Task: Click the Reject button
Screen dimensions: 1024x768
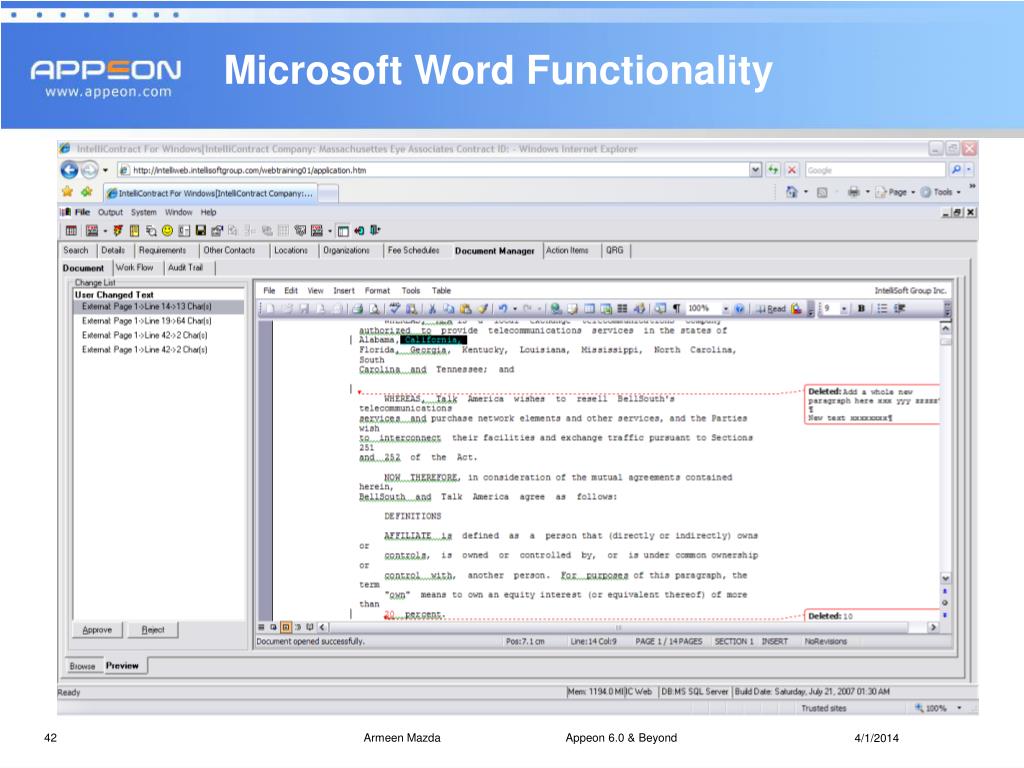Action: 153,630
